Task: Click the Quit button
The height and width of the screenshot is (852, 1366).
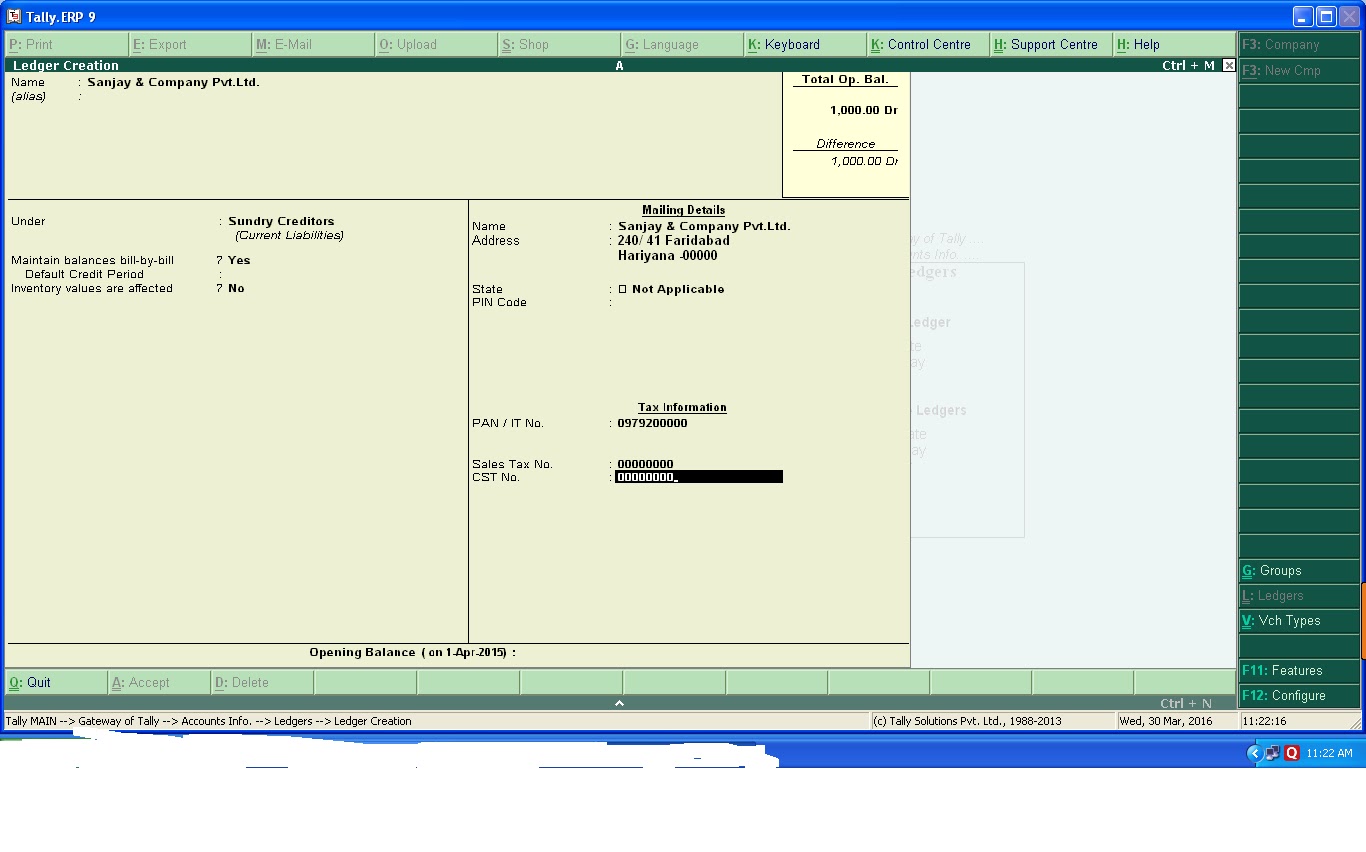Action: pos(56,682)
